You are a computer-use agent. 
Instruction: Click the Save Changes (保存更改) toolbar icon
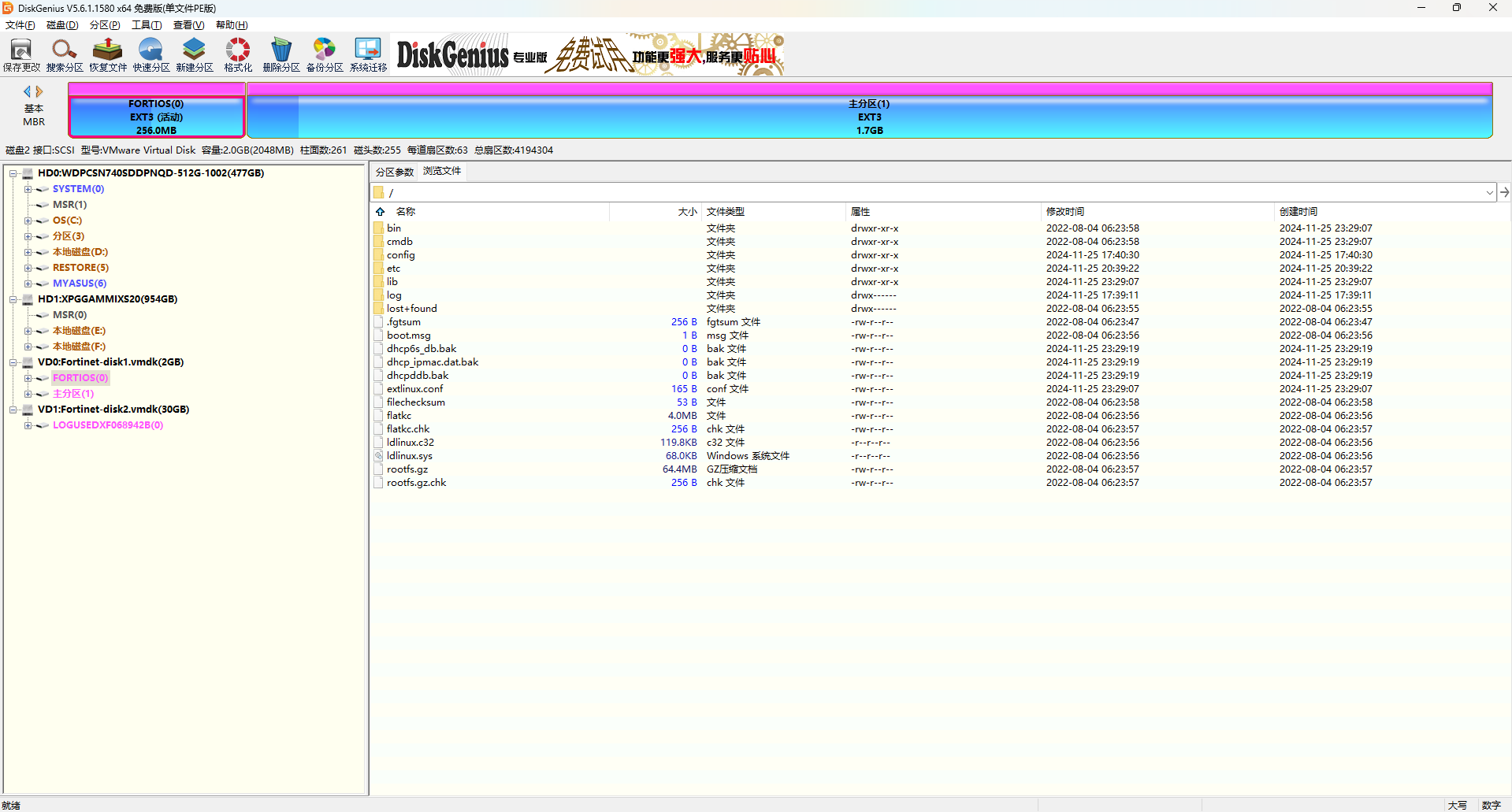pos(21,54)
